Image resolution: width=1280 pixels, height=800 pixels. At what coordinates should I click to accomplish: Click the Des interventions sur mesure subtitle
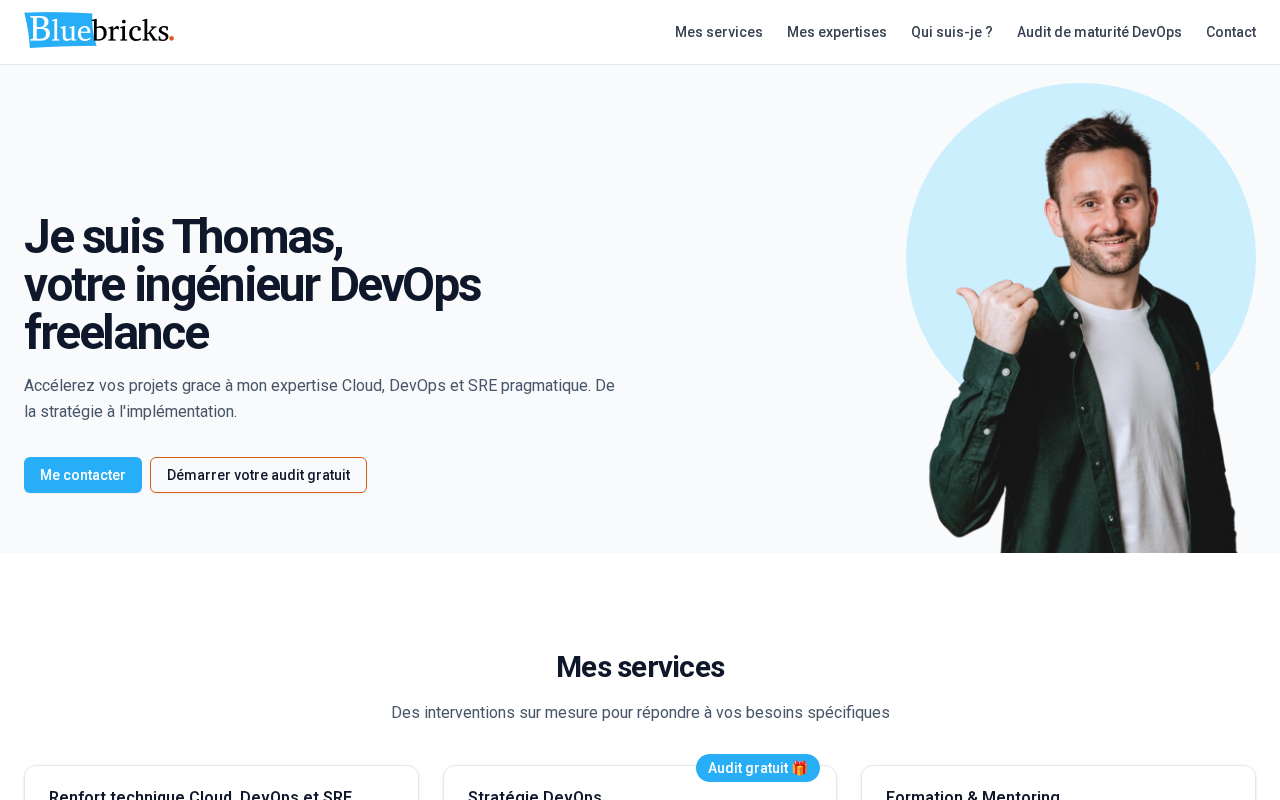[640, 713]
